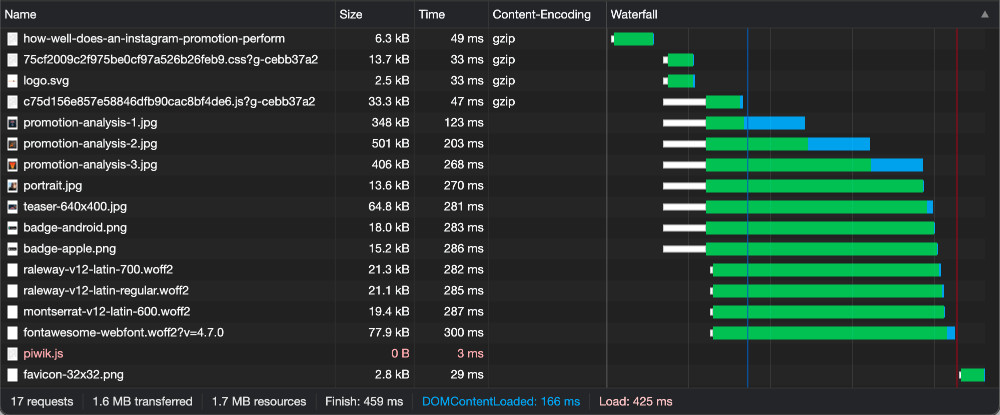Click the first document request waterfall bar

pos(633,39)
